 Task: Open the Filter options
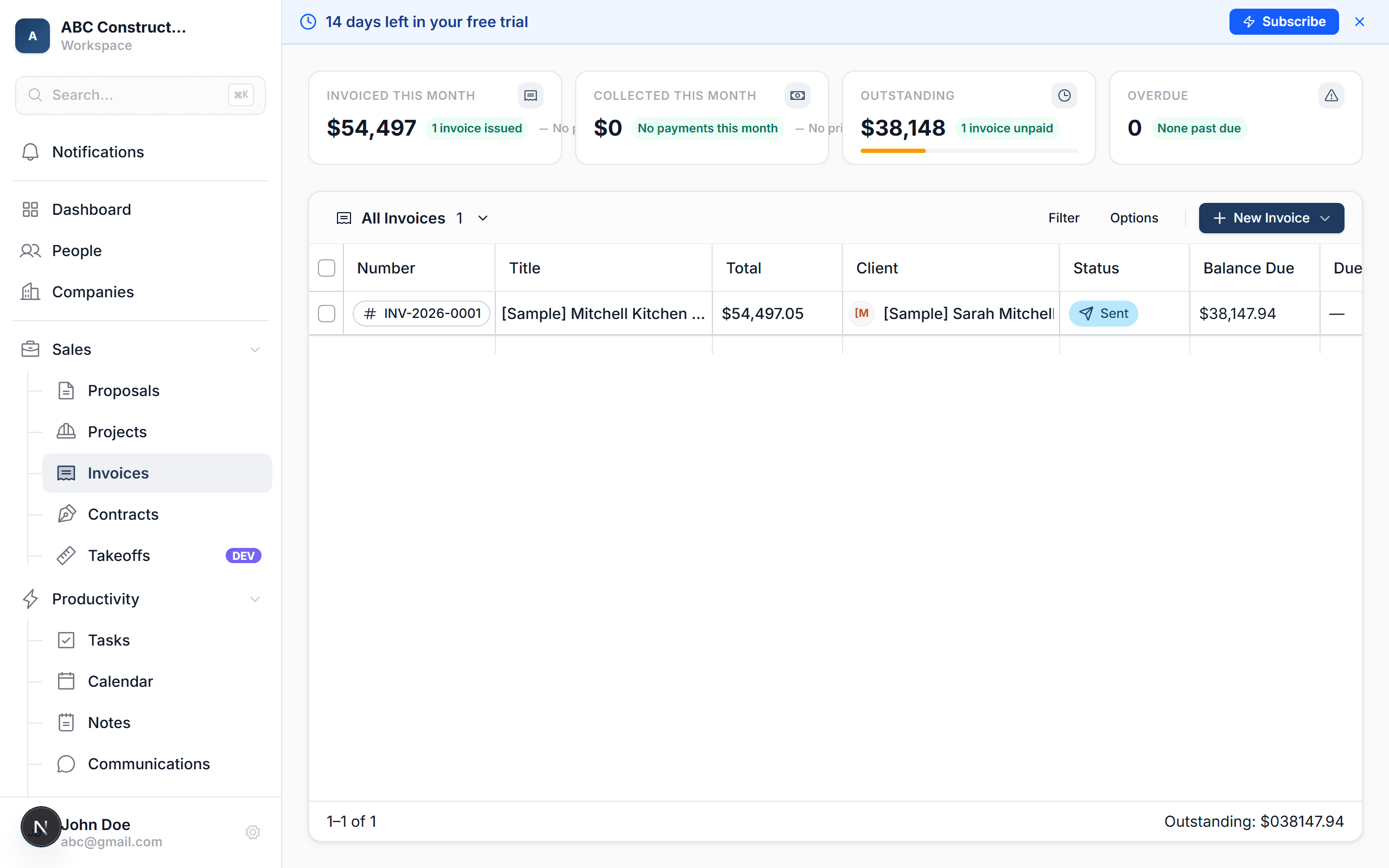(x=1063, y=218)
